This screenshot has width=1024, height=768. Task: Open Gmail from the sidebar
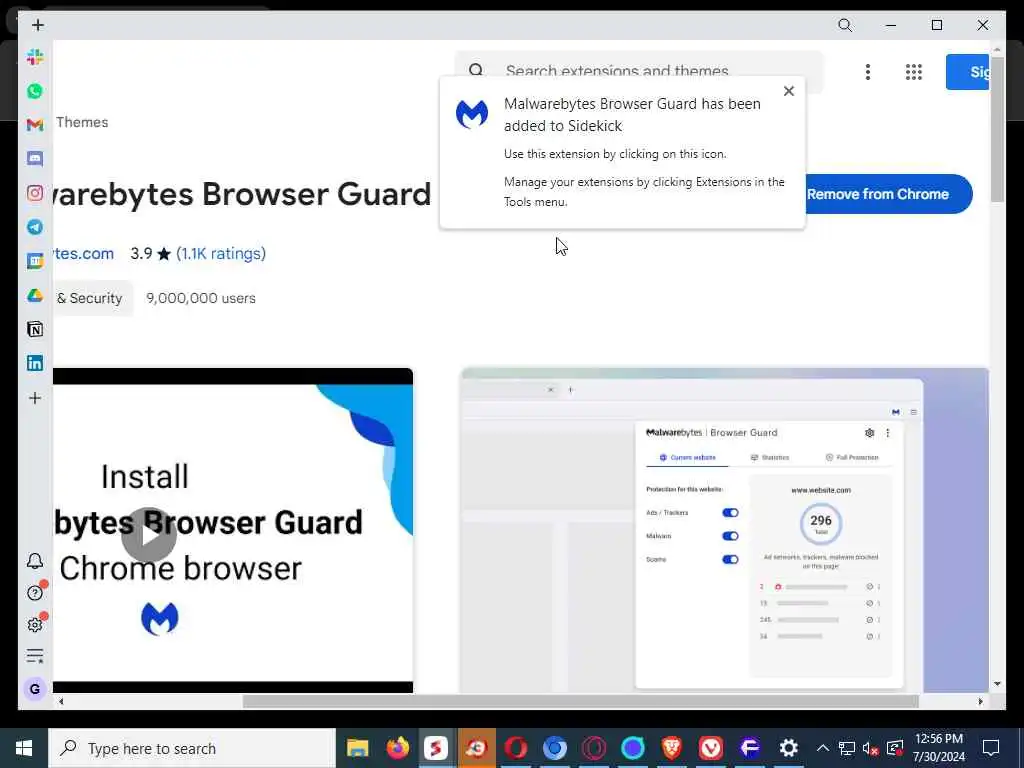[35, 125]
